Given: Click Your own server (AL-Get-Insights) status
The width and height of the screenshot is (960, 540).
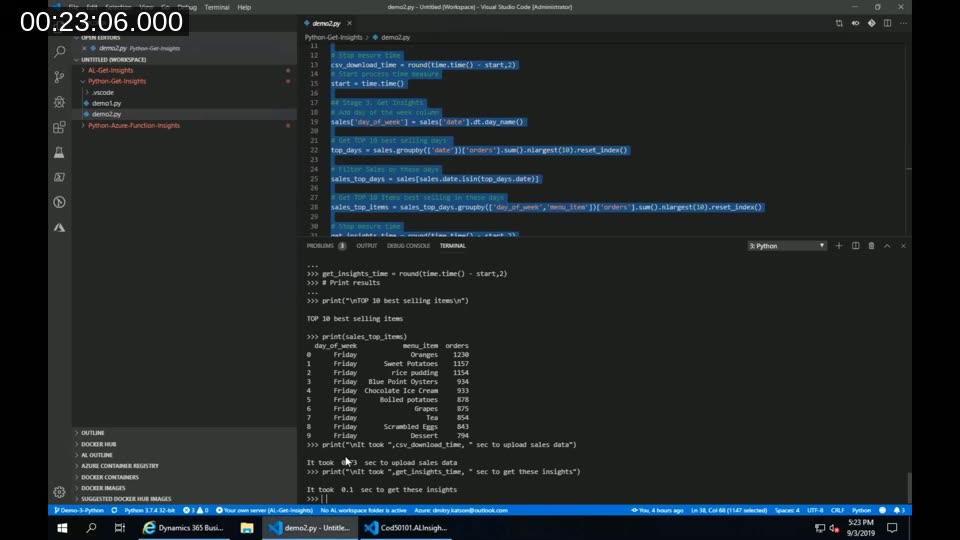Looking at the screenshot, I should pos(264,510).
